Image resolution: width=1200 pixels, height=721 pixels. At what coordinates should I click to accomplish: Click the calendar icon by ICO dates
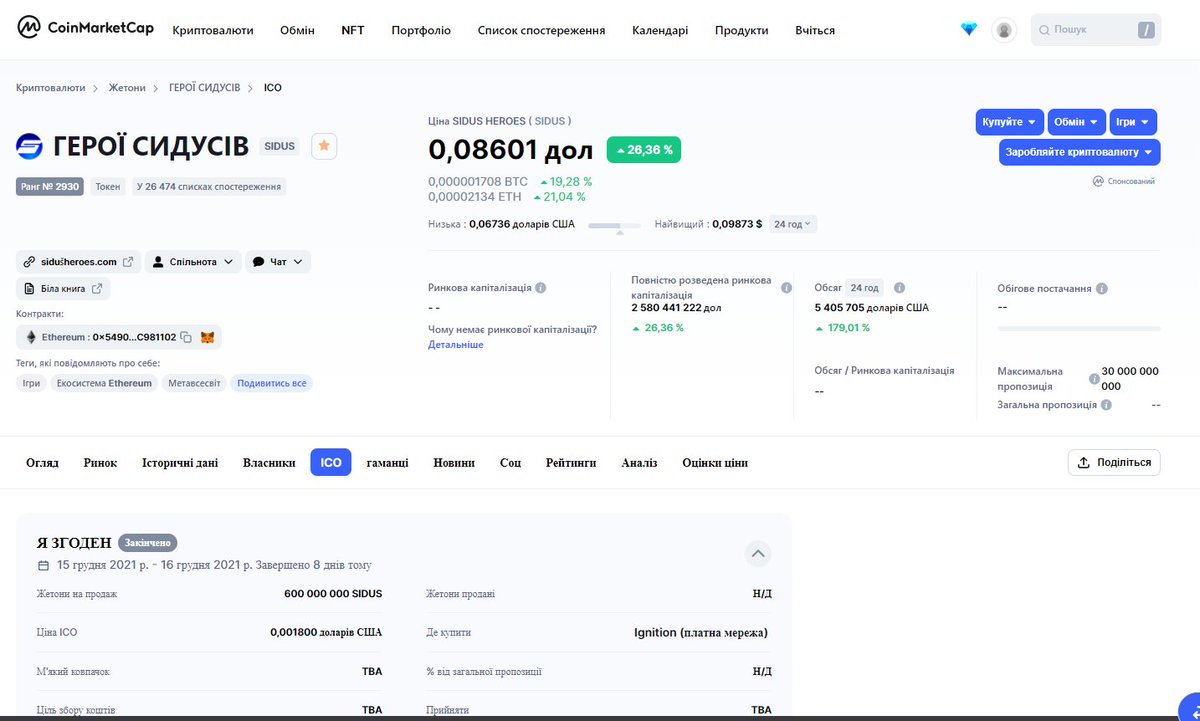(x=43, y=565)
